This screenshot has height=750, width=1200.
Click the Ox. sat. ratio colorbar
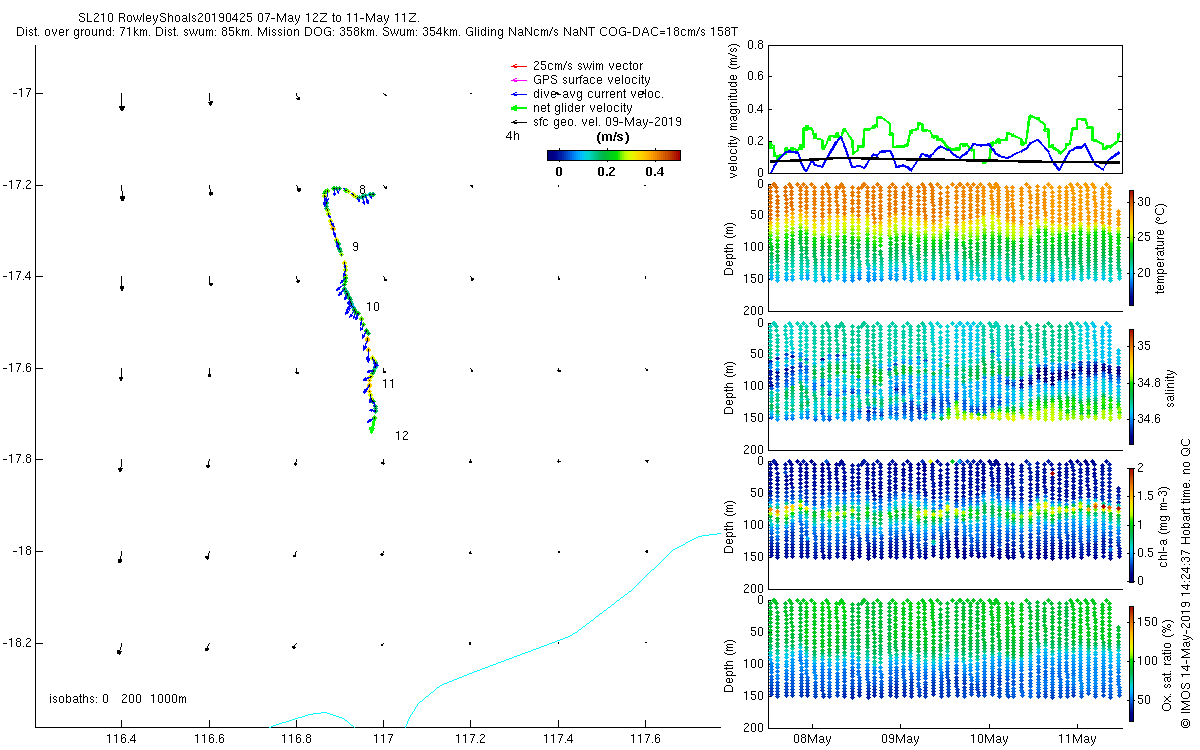coord(1132,663)
